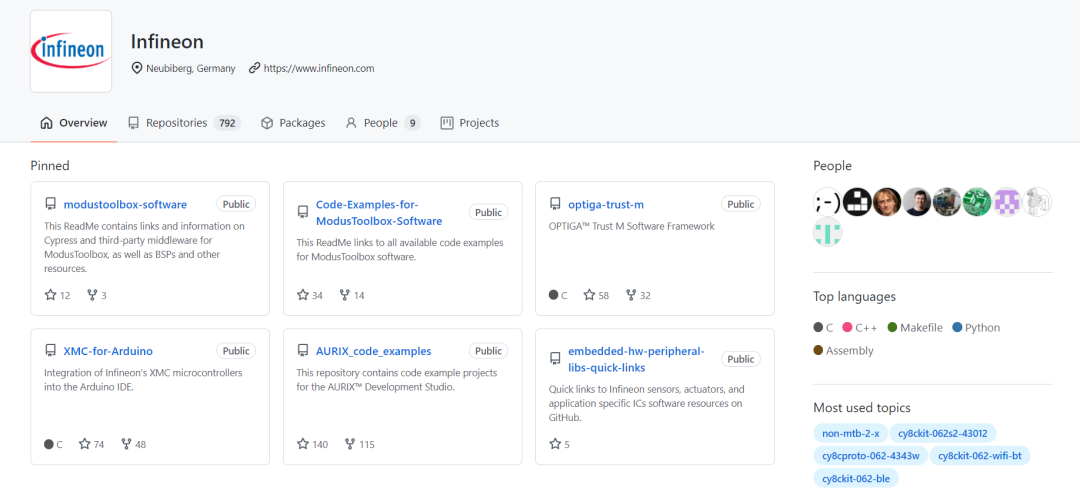This screenshot has height=494, width=1080.
Task: Open the Packages tab
Action: click(x=293, y=123)
